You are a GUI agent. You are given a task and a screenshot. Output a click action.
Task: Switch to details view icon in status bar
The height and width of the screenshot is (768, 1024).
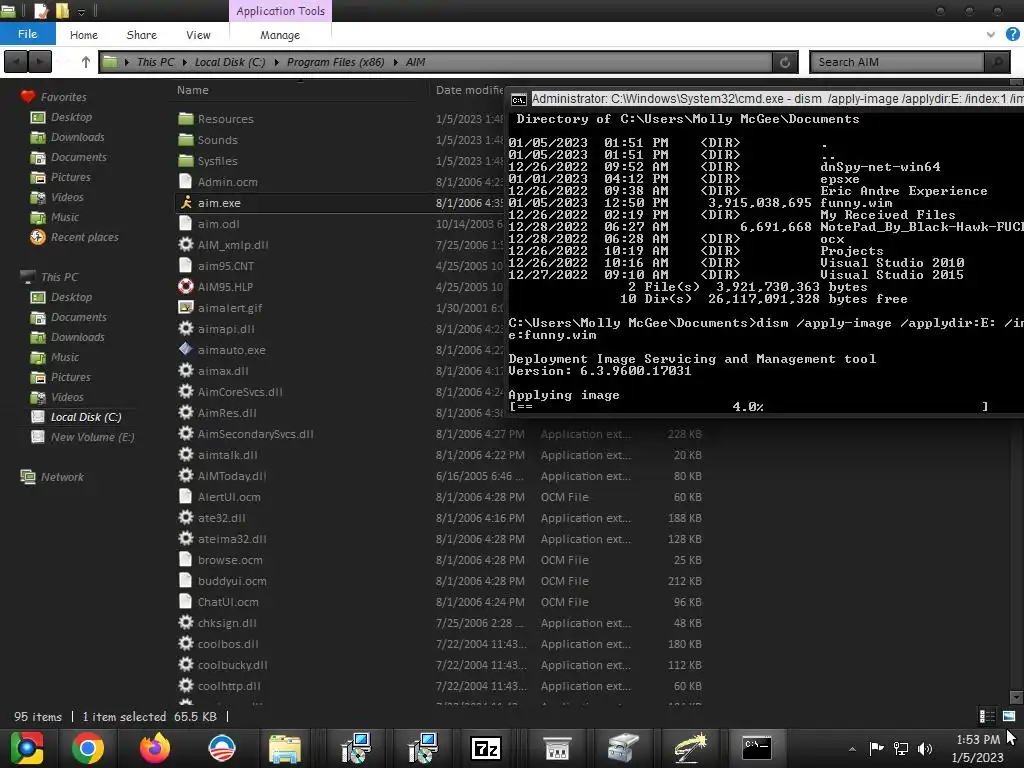[987, 716]
